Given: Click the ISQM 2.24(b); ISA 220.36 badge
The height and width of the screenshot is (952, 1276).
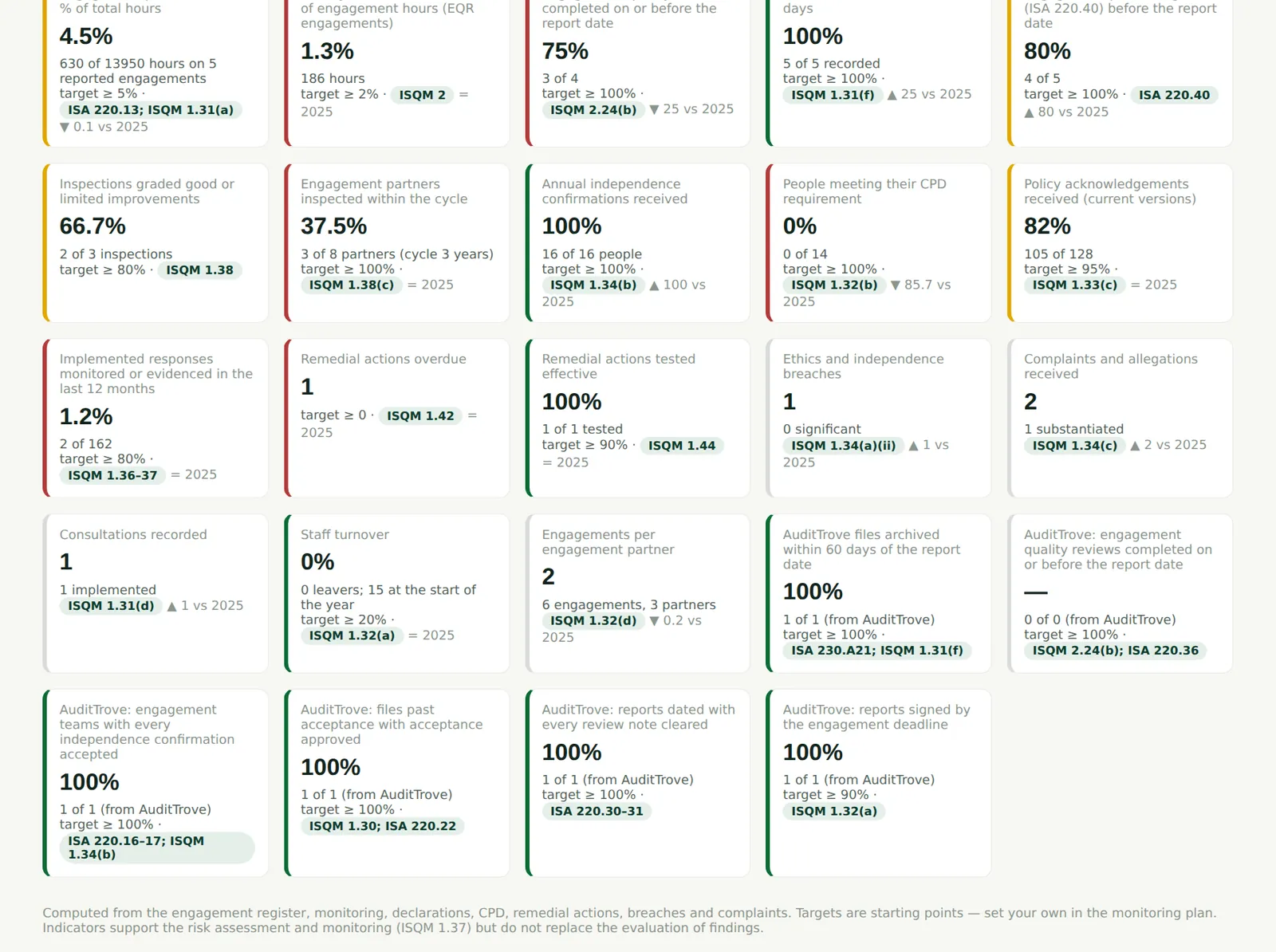Looking at the screenshot, I should pyautogui.click(x=1116, y=651).
